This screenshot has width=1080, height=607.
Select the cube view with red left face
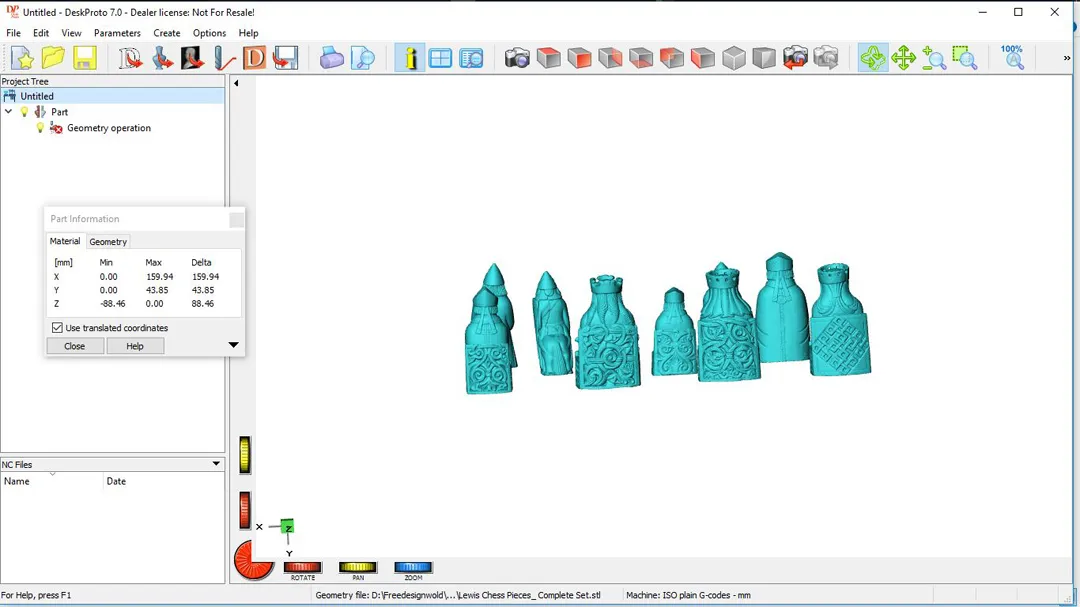click(x=703, y=58)
